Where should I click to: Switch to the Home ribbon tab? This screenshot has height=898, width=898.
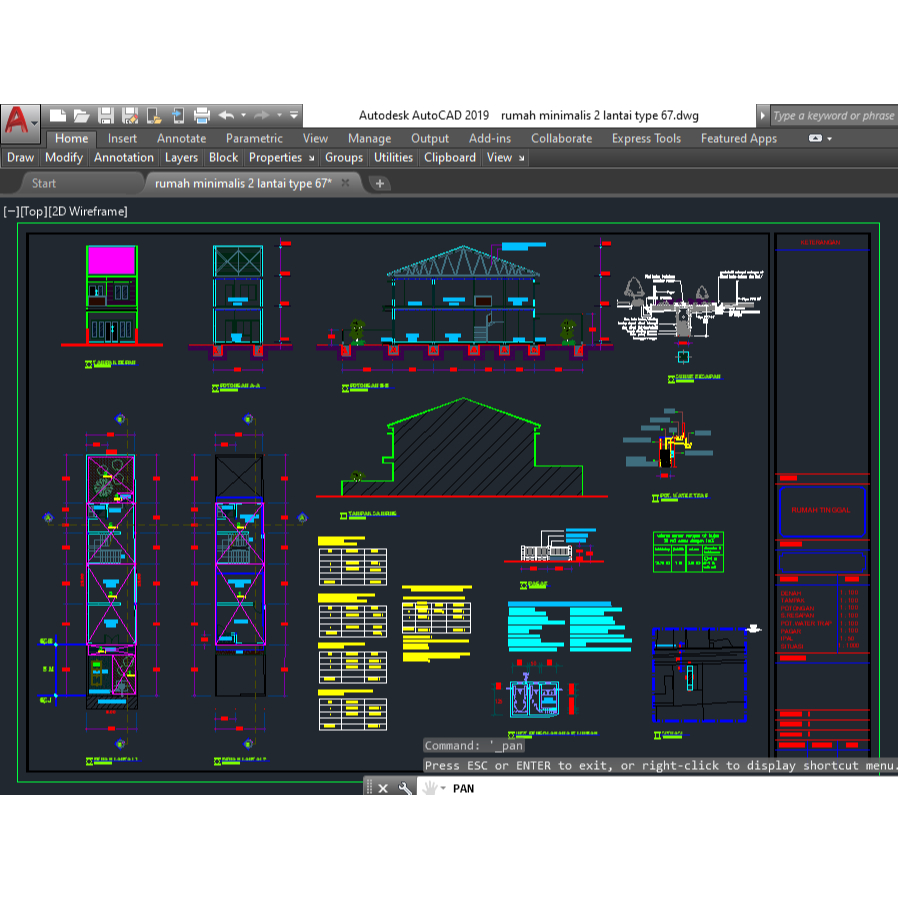72,139
